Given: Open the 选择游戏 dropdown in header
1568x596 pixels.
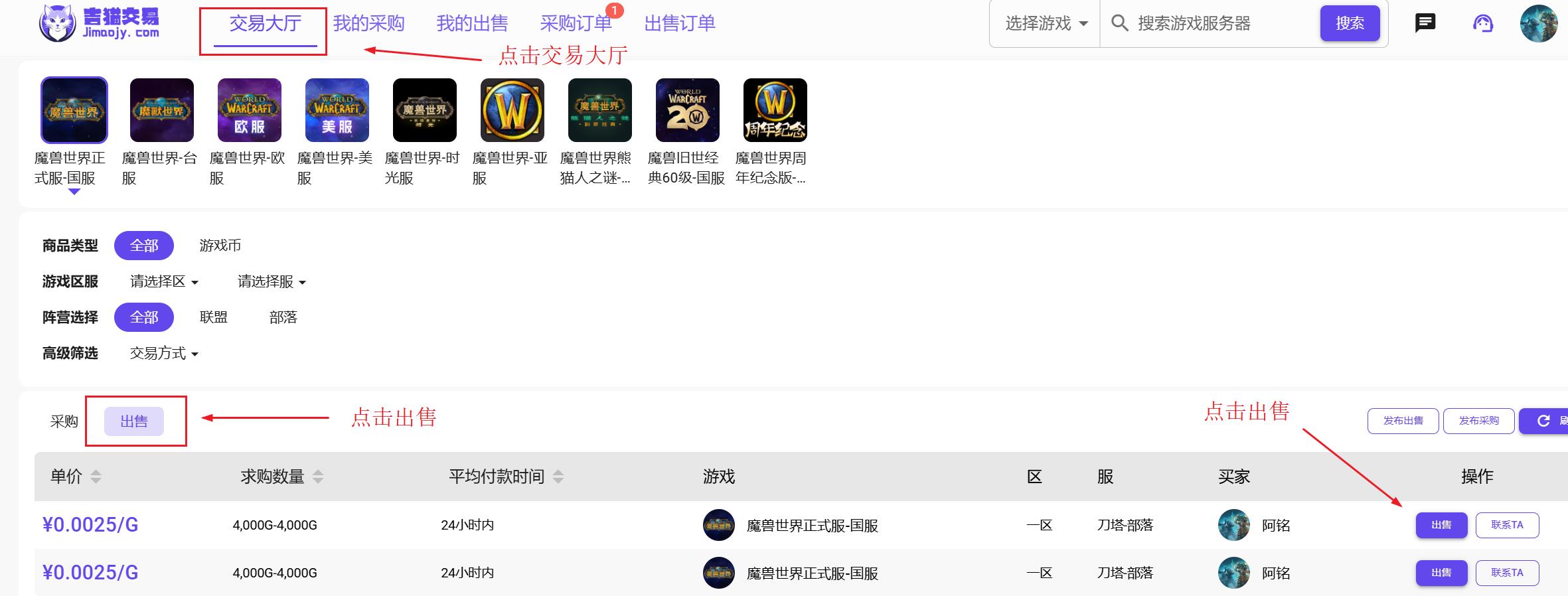Looking at the screenshot, I should click(x=1046, y=24).
